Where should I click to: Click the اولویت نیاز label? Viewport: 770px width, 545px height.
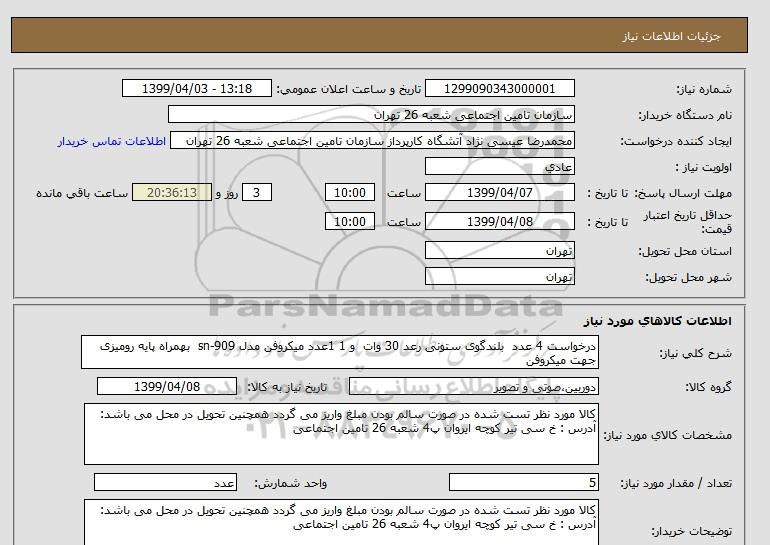704,167
